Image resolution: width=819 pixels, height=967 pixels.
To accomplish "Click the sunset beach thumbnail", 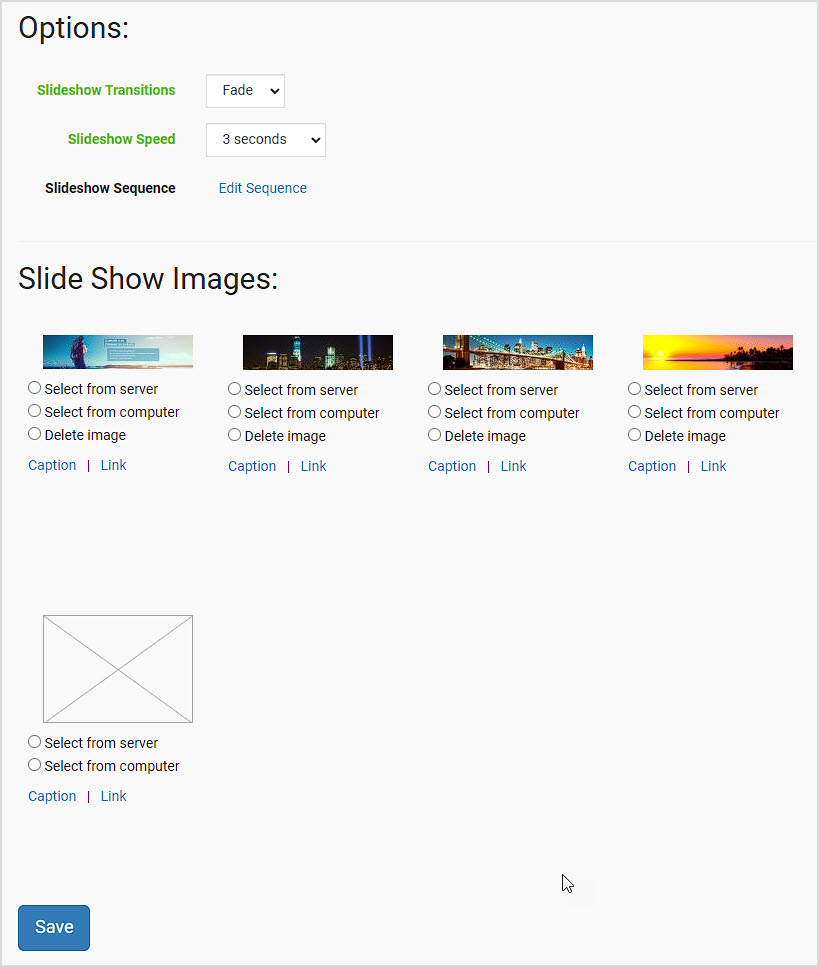I will [x=717, y=351].
